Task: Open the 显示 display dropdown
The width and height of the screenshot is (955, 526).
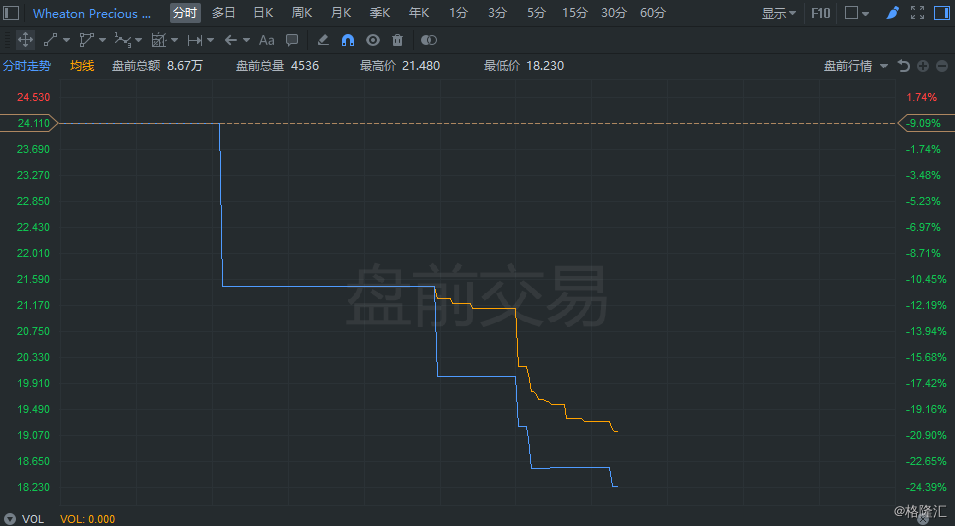Action: [779, 13]
